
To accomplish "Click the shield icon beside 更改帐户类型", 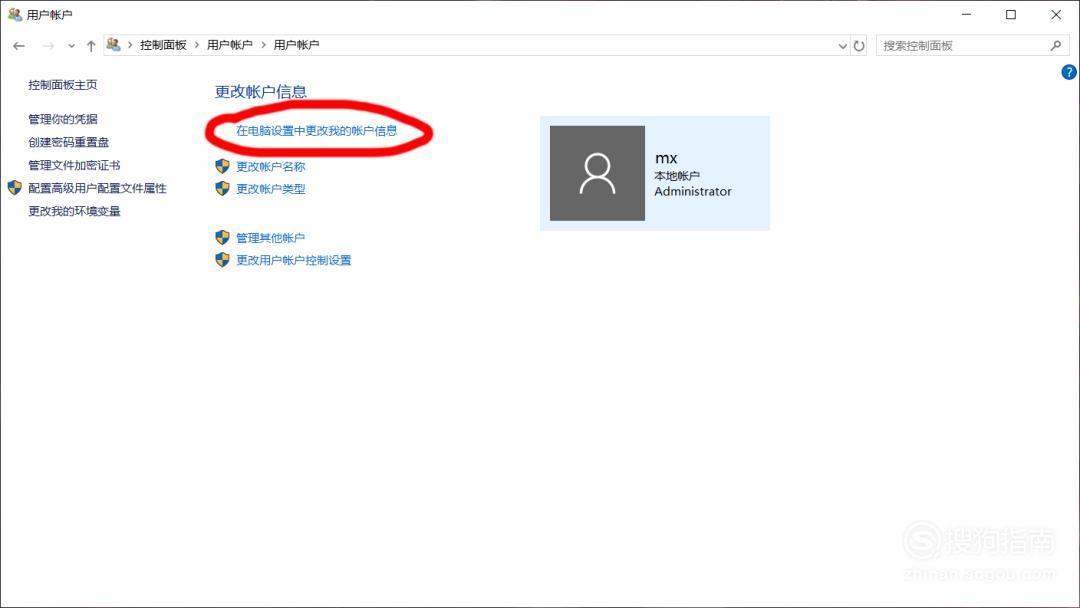I will click(x=222, y=188).
